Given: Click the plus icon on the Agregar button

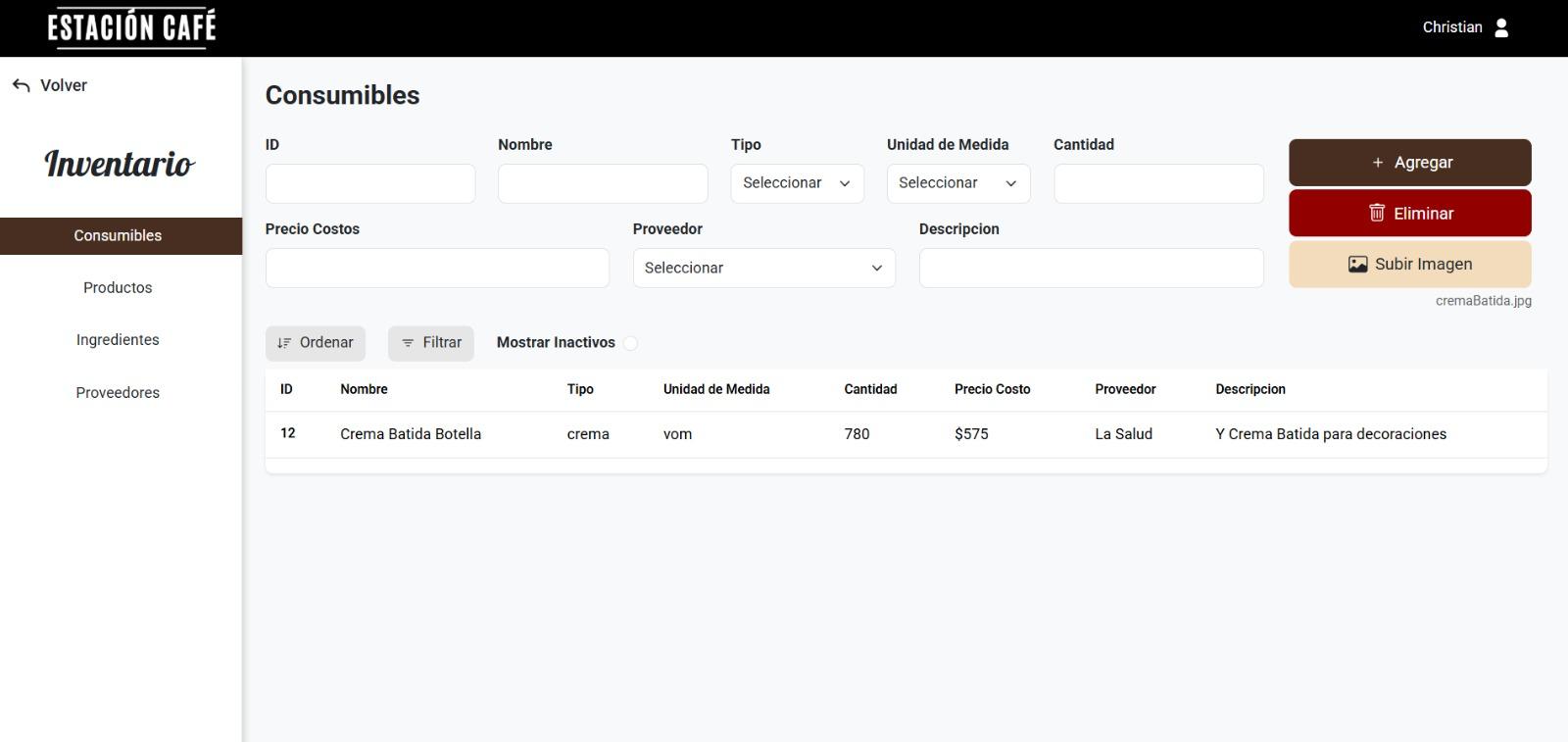Looking at the screenshot, I should point(1377,163).
